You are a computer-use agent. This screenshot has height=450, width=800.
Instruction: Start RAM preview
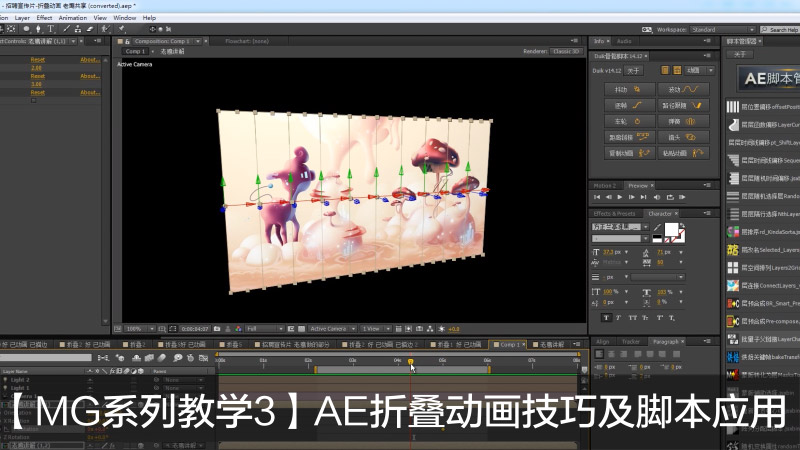682,197
